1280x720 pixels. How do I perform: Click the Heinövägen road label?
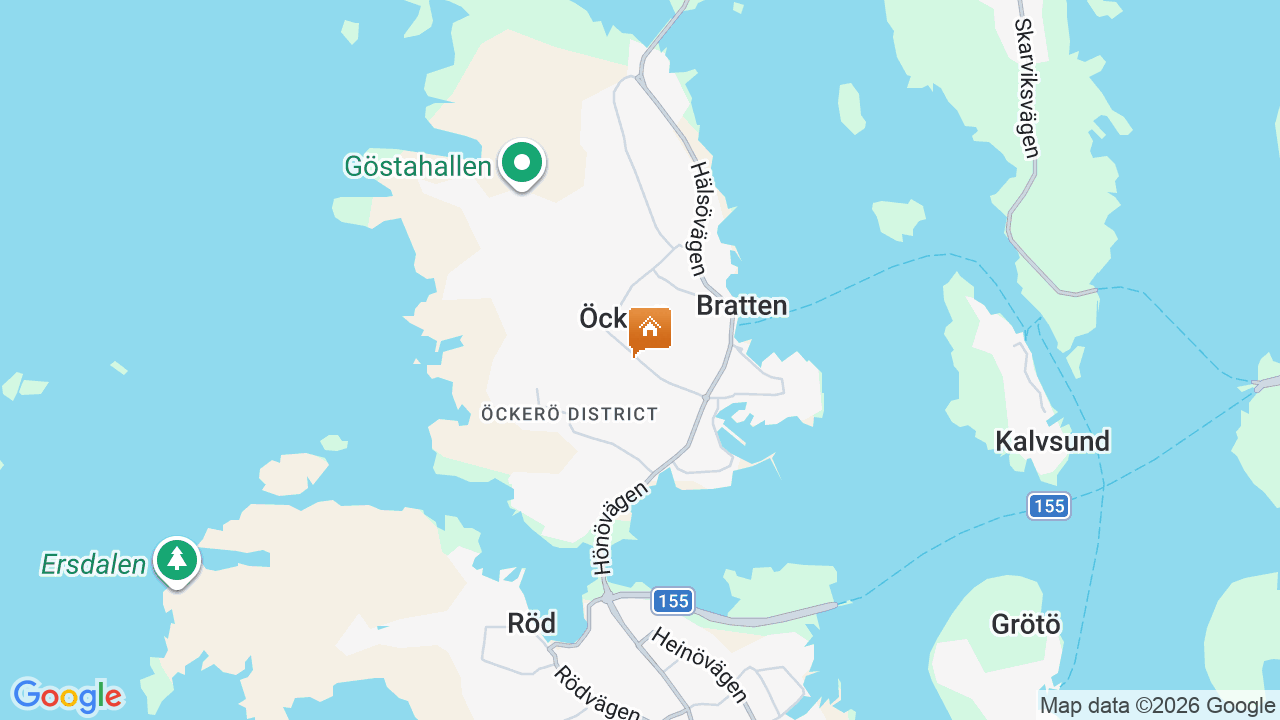tap(699, 665)
